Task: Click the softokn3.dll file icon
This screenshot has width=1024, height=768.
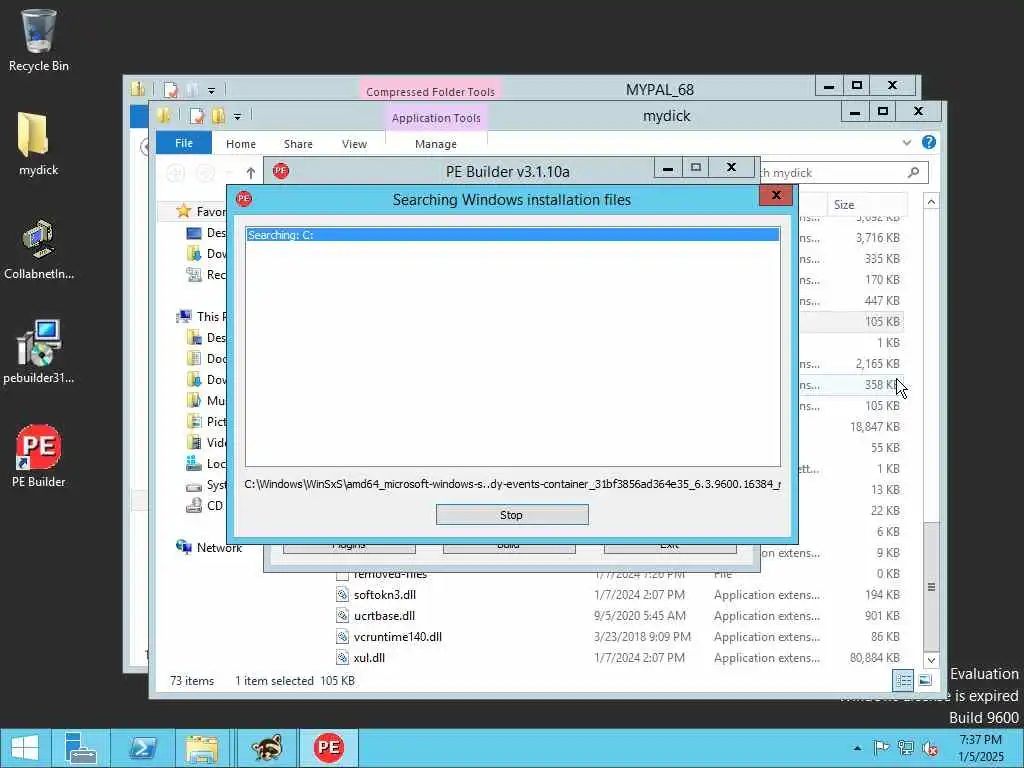Action: 342,594
